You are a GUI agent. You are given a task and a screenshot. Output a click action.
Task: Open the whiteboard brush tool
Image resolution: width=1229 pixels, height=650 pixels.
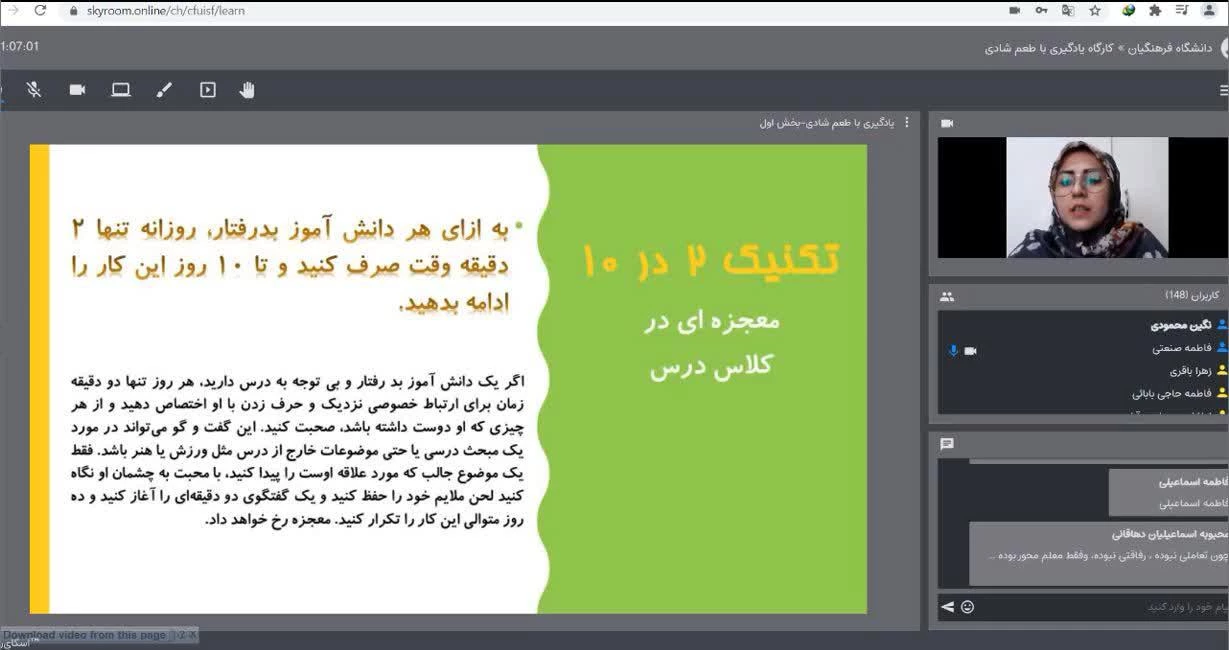[x=164, y=90]
